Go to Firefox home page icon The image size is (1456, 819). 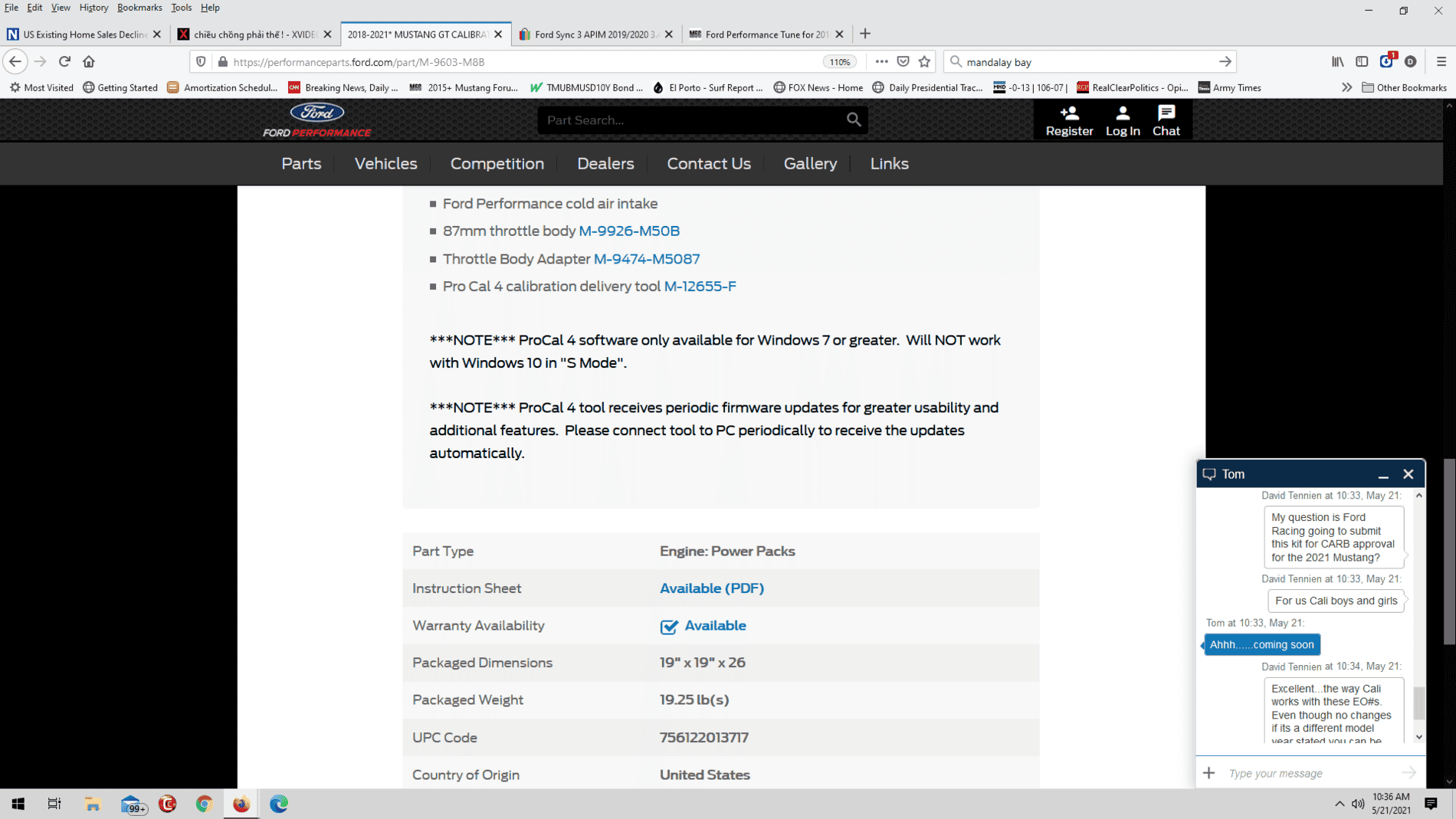tap(89, 62)
